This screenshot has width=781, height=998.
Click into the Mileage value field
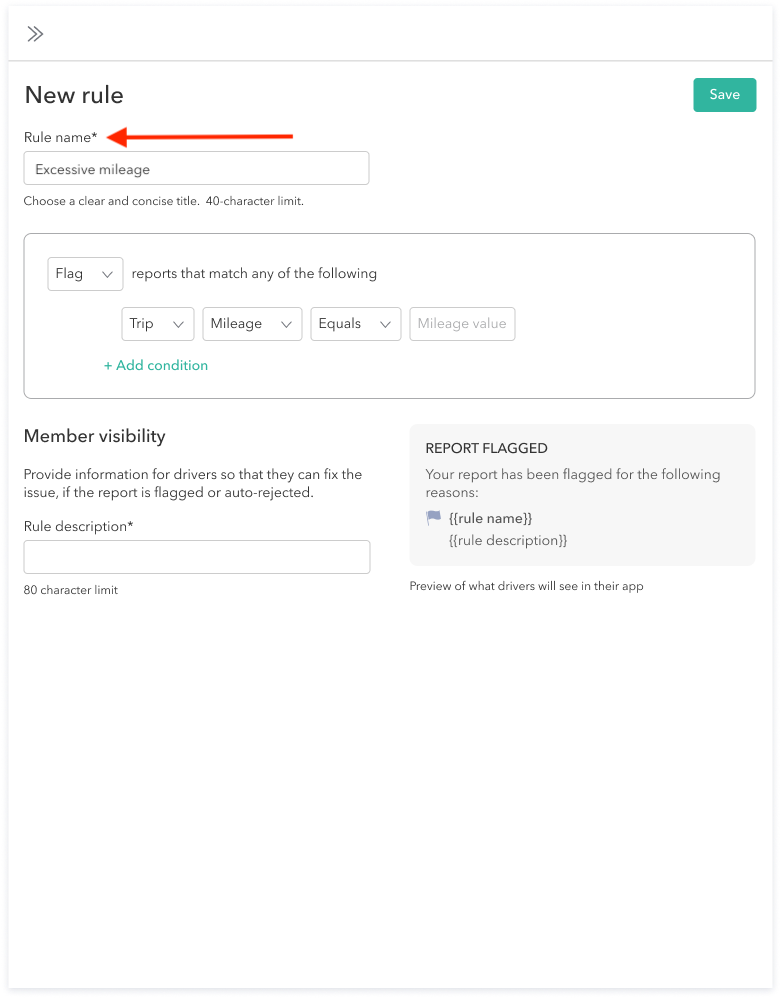point(462,324)
